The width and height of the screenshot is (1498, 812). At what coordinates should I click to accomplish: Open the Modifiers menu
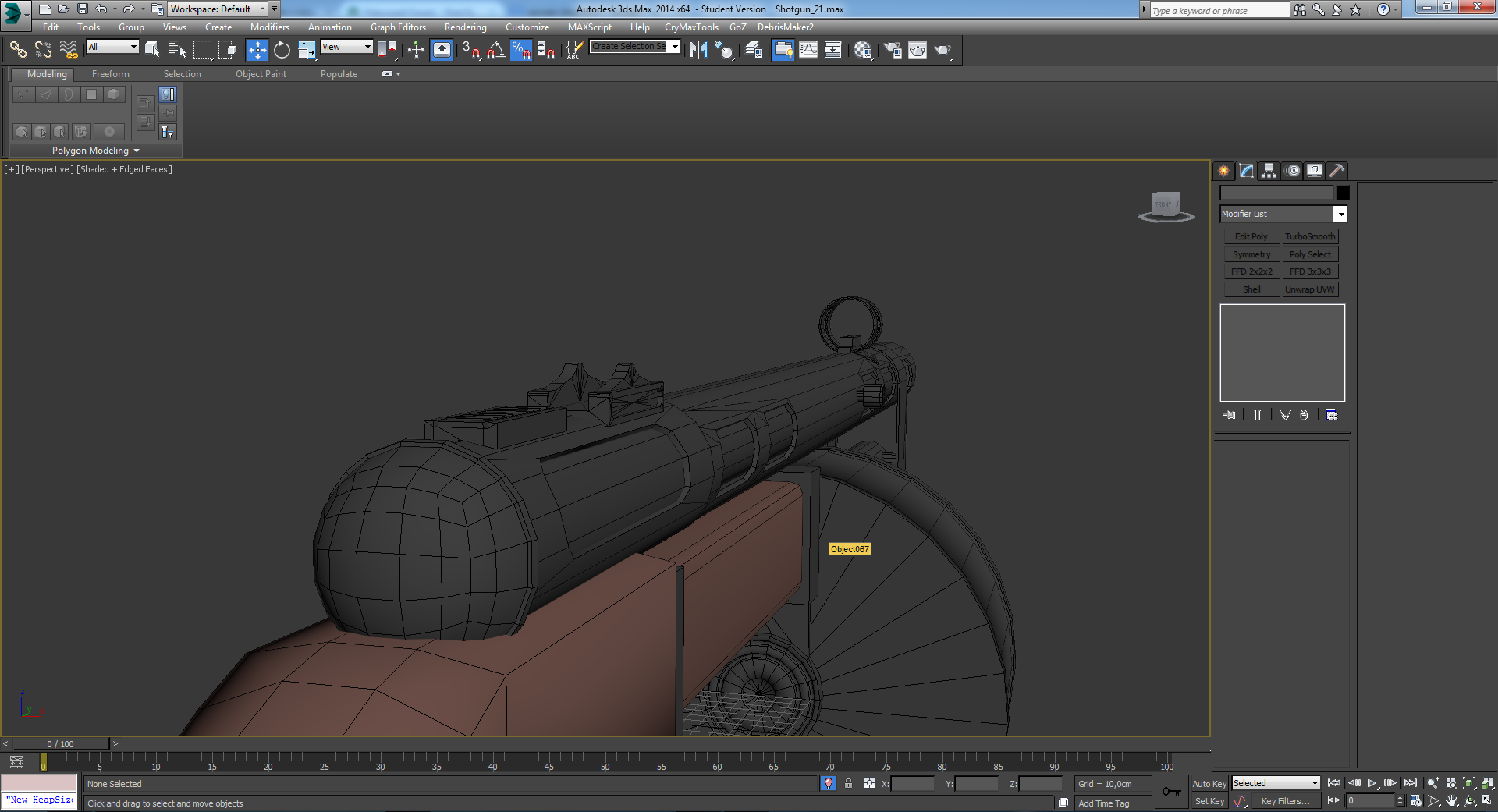(270, 27)
